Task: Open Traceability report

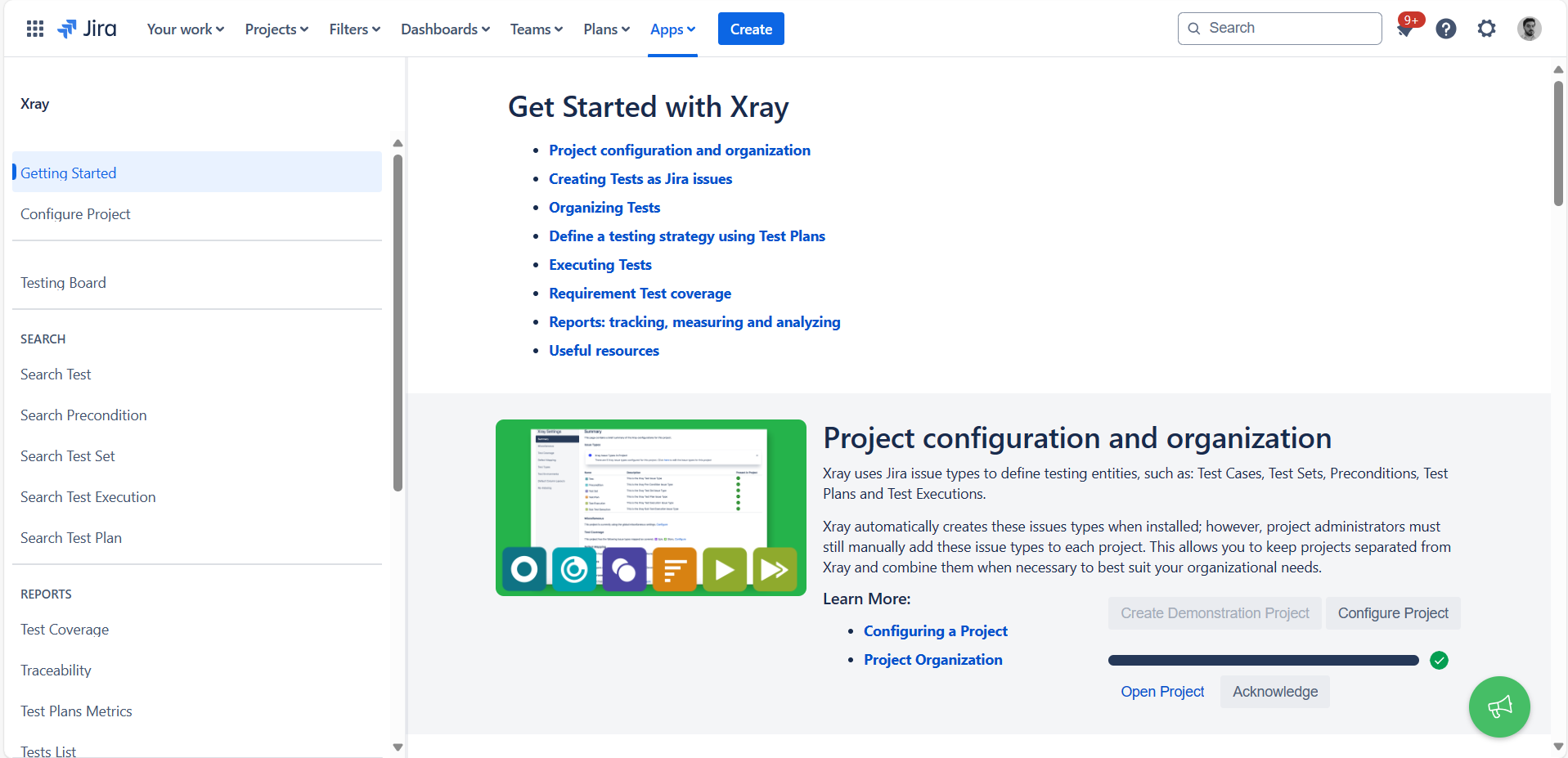Action: 197,671
